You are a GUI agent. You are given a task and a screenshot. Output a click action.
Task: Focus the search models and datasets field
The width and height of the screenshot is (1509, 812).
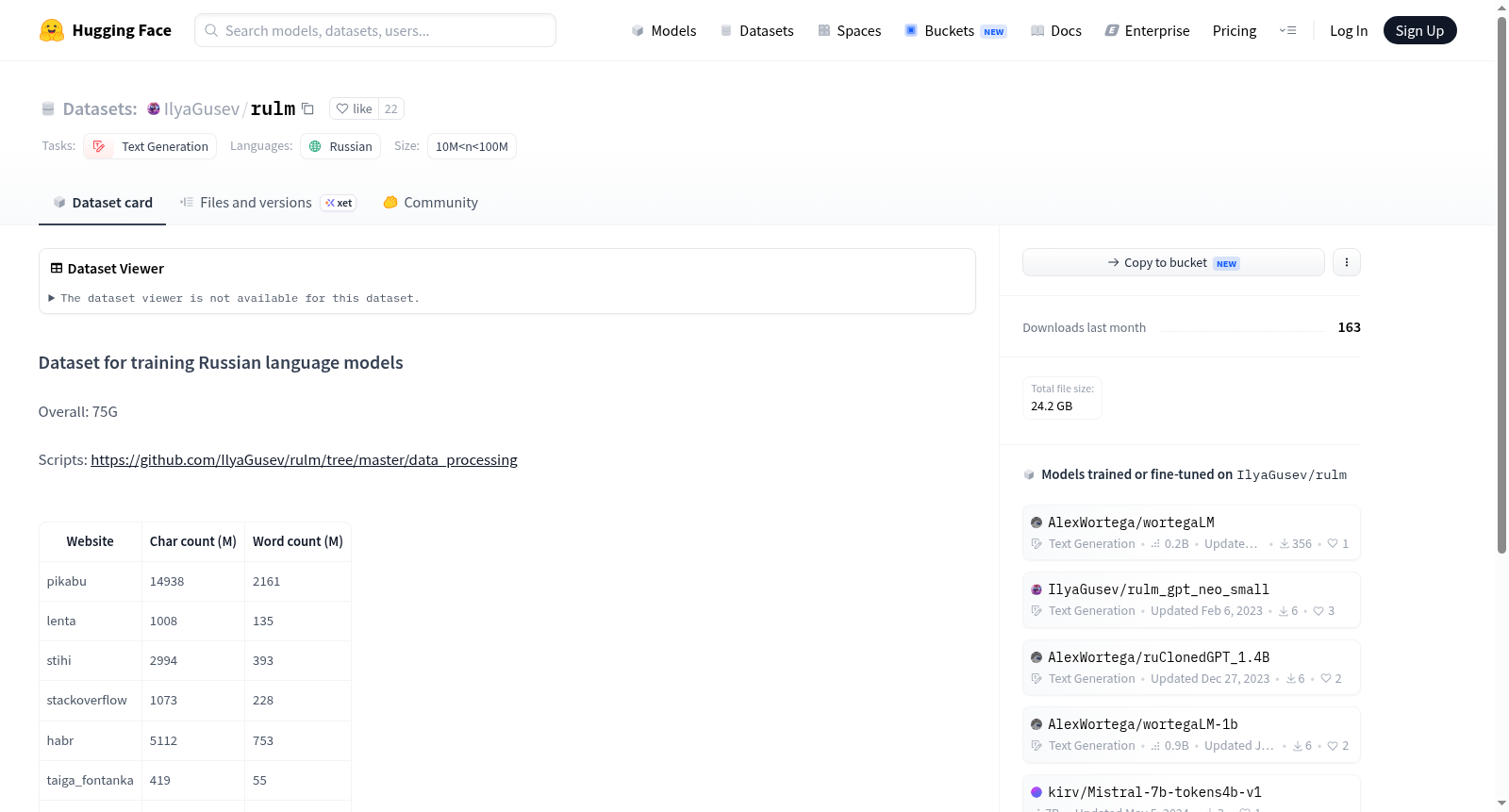[x=375, y=30]
